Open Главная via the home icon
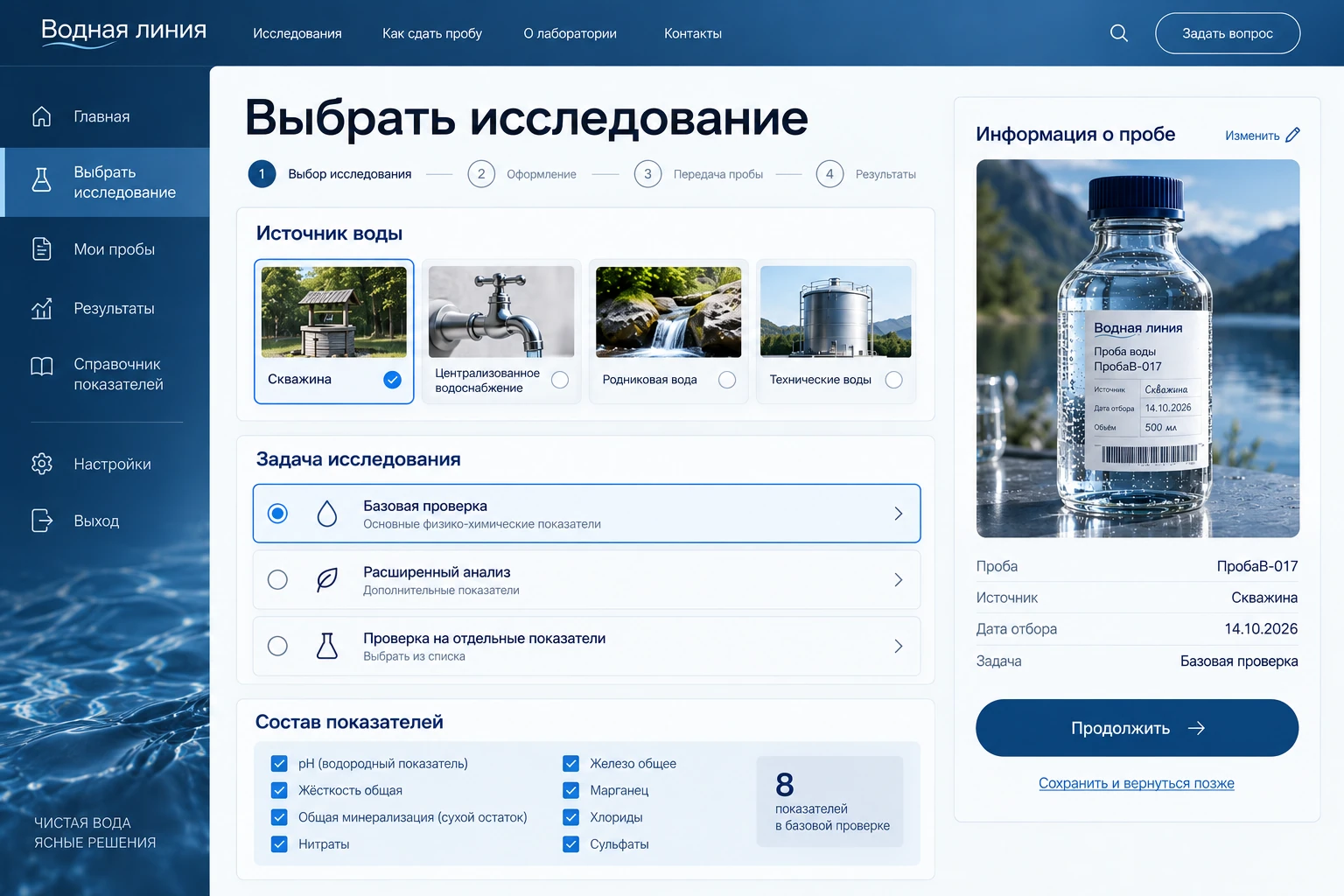The height and width of the screenshot is (896, 1344). pyautogui.click(x=42, y=116)
